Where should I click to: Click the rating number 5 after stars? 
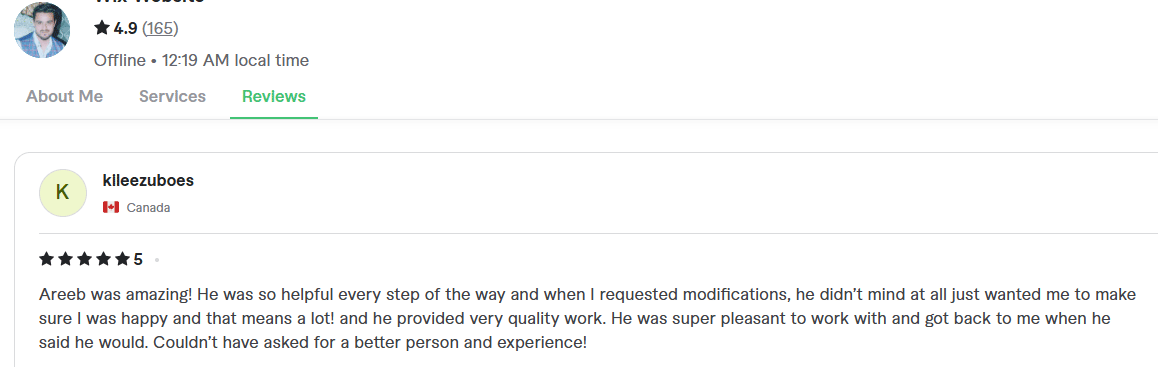pyautogui.click(x=138, y=259)
